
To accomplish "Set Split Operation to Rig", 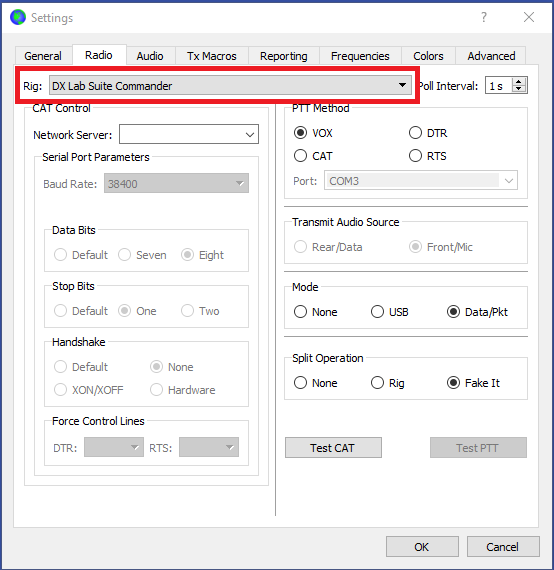I will [388, 383].
